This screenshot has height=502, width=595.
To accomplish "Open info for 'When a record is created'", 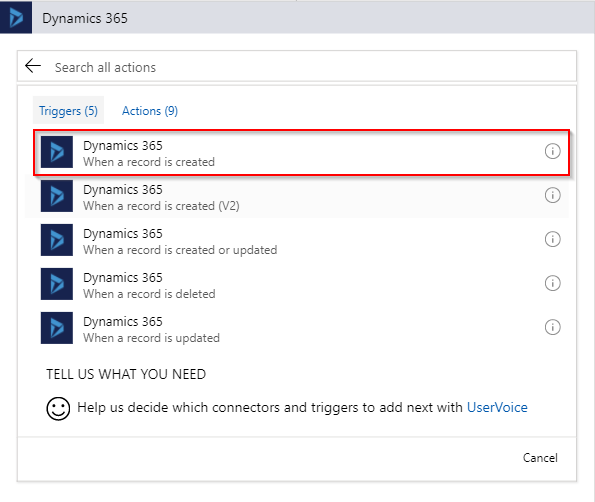I will point(552,151).
